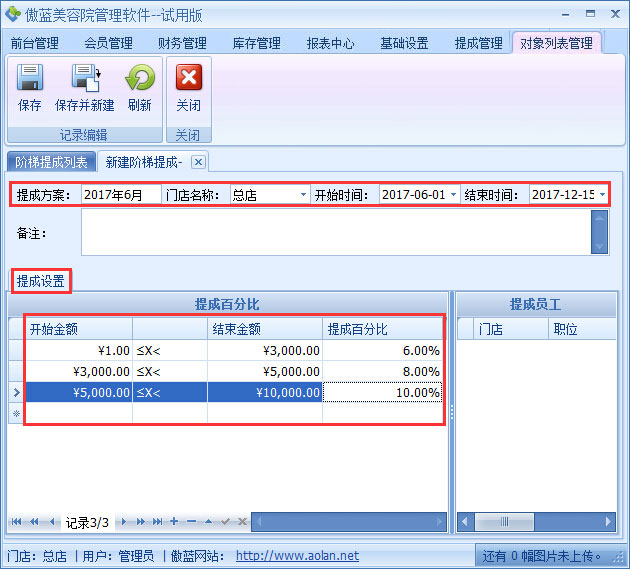The height and width of the screenshot is (569, 630).
Task: Go to first record in navigator
Action: pos(16,522)
